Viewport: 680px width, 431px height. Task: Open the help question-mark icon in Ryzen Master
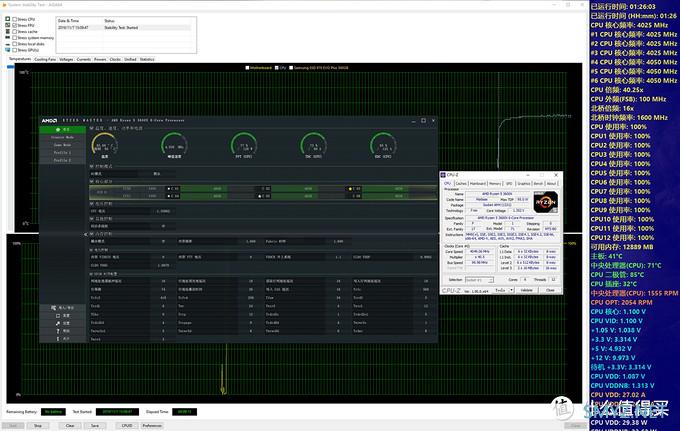coord(58,331)
